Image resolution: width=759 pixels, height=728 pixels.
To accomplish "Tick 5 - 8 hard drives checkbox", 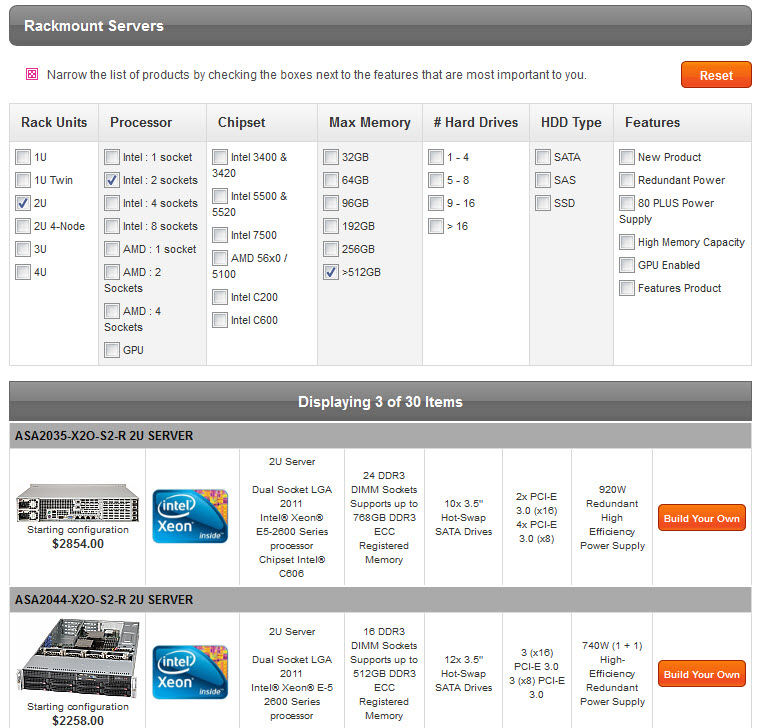I will [436, 180].
